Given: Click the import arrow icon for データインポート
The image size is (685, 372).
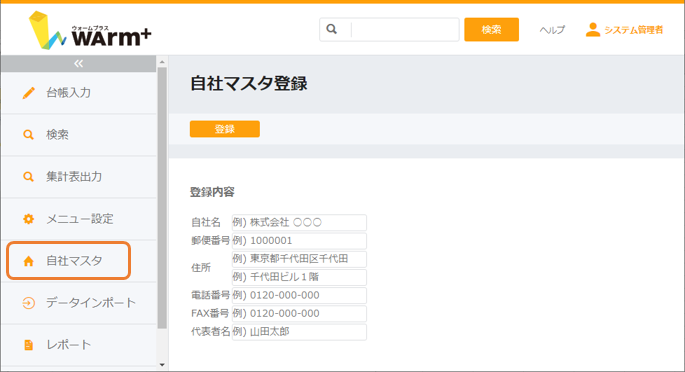Looking at the screenshot, I should pos(28,303).
